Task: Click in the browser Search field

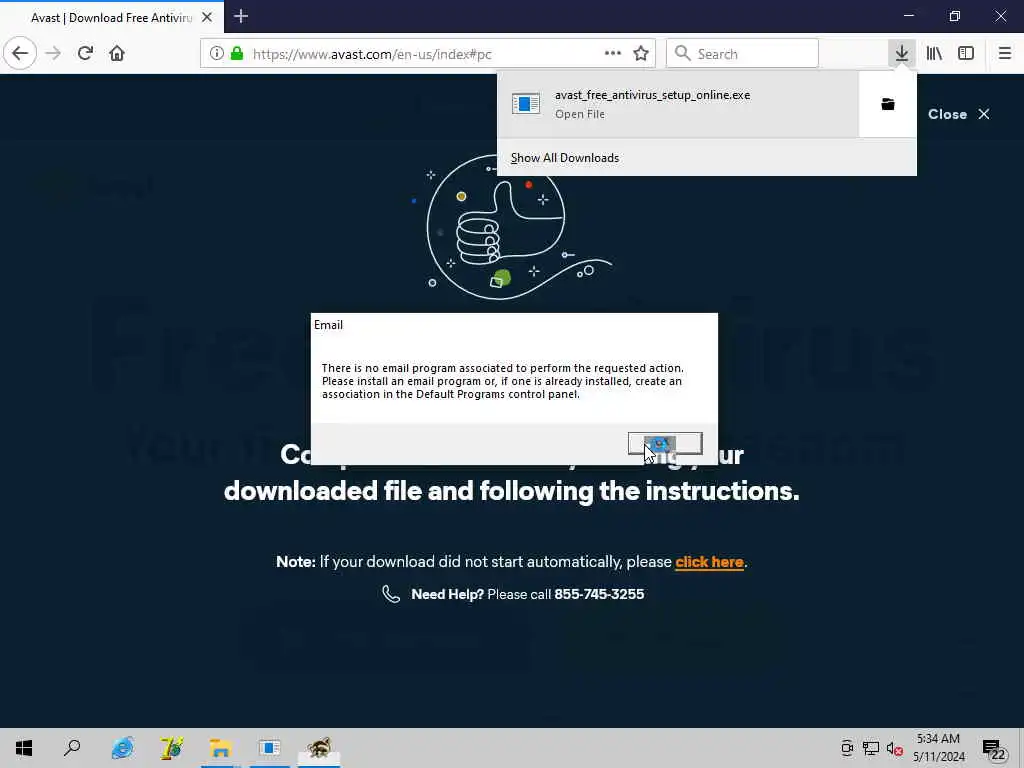Action: coord(742,54)
